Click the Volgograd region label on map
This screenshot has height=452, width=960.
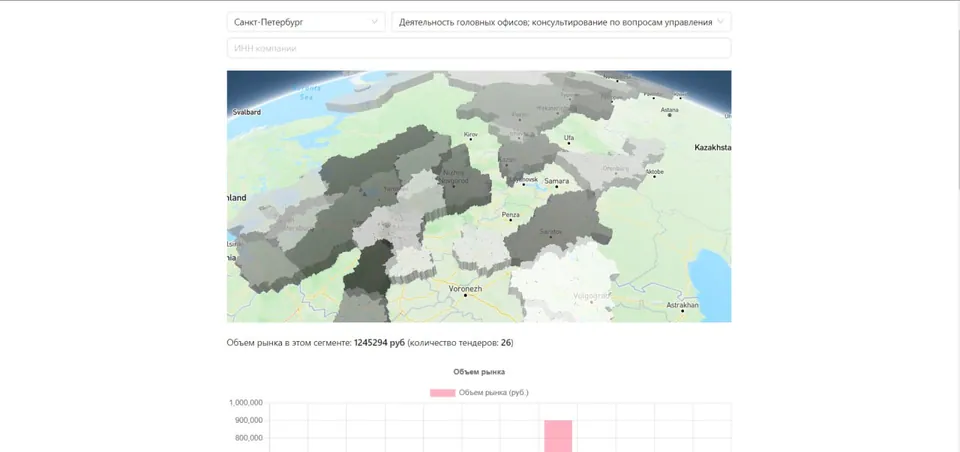click(591, 296)
